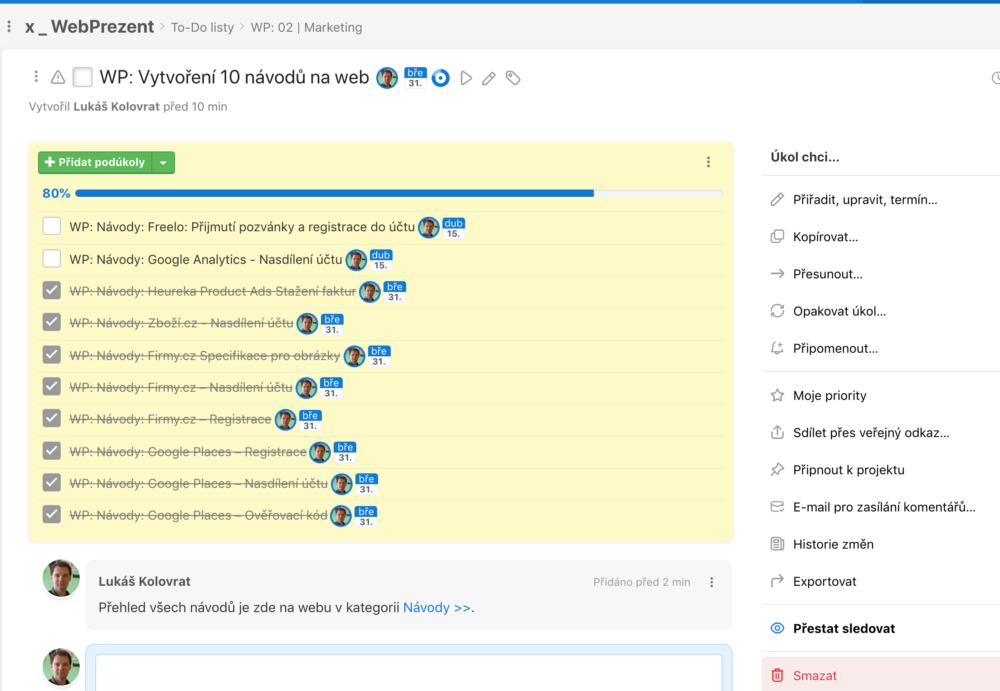Uncheck the Zboží.cz – Nasdílení účtu subtask
The height and width of the screenshot is (691, 1000).
coord(52,322)
